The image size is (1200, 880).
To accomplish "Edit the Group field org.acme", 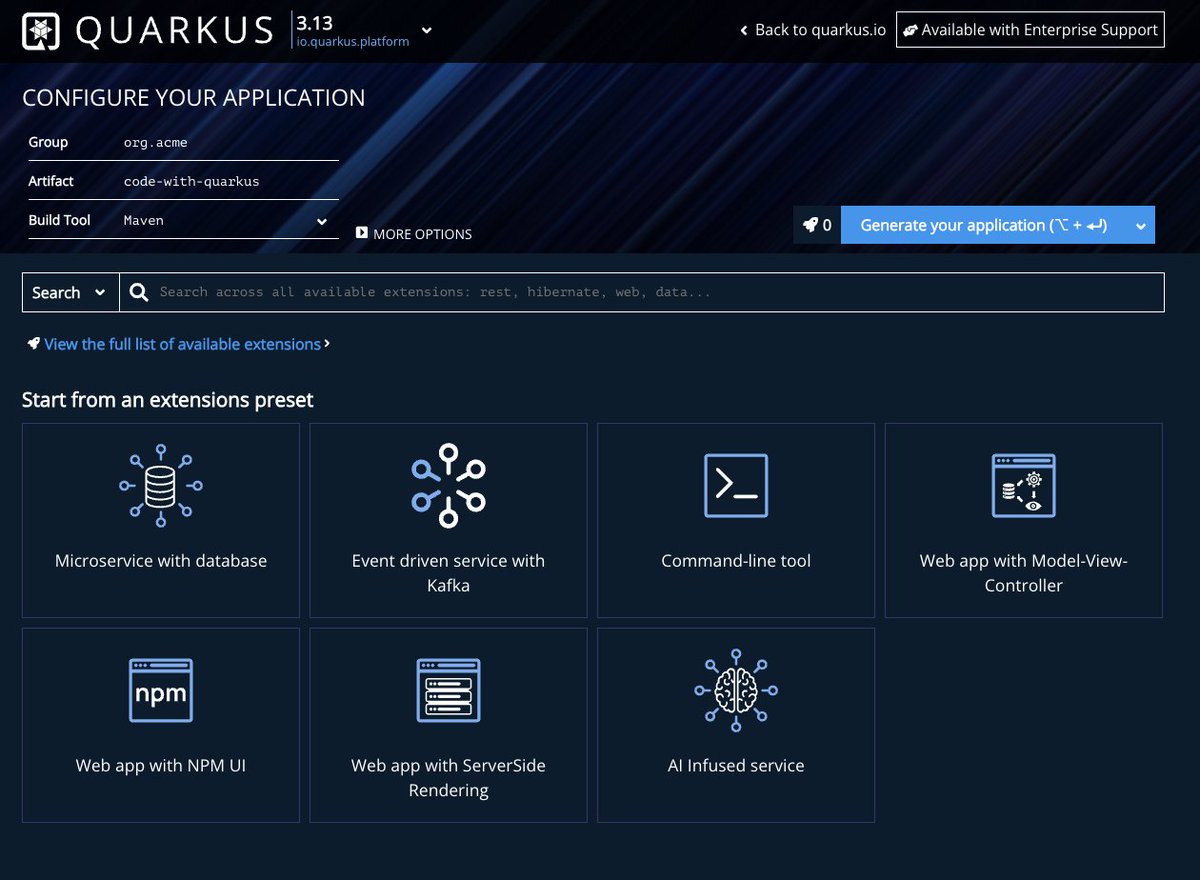I will [230, 142].
